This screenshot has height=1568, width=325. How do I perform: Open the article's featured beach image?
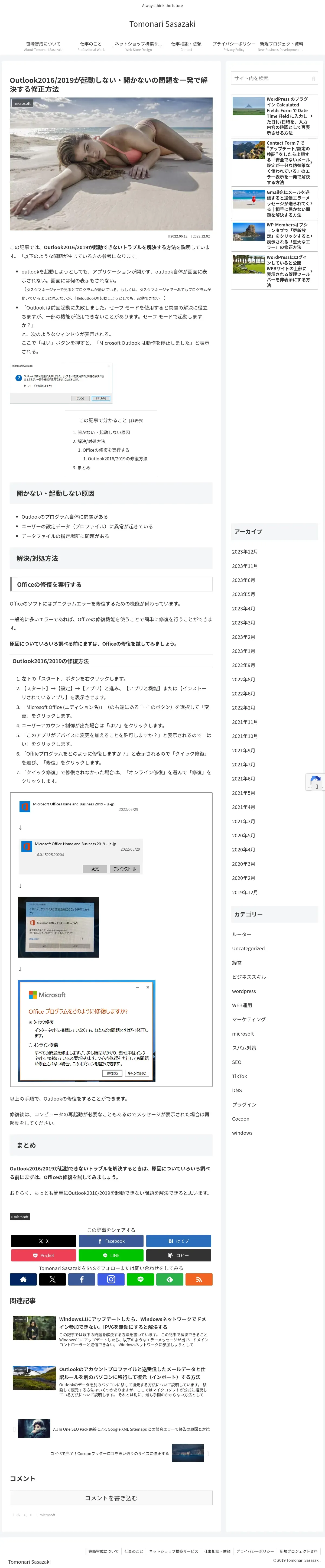111,164
